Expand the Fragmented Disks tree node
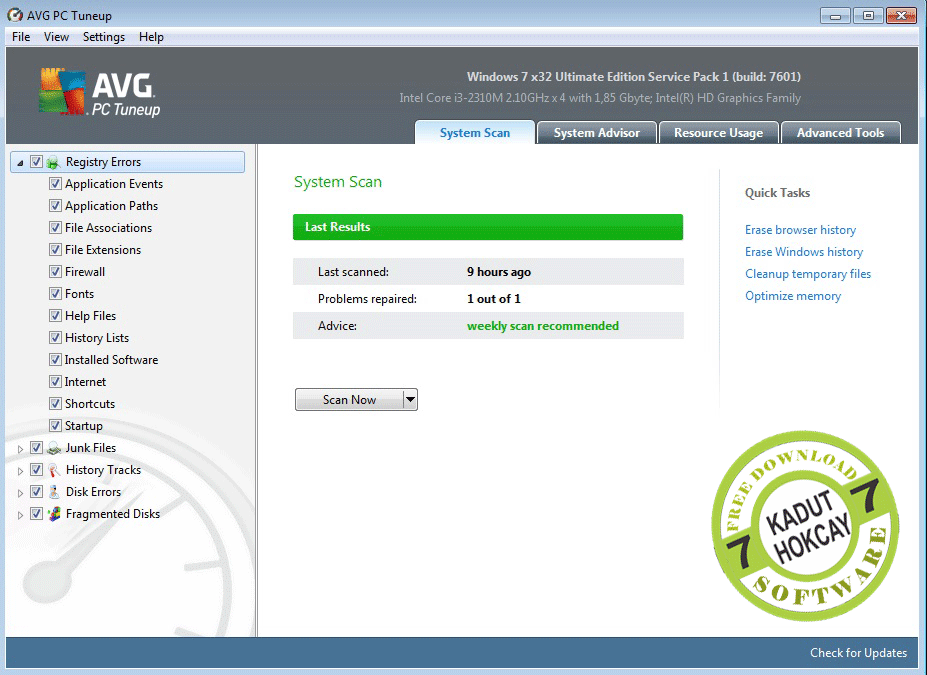Screen dimensions: 927x675 click(x=20, y=515)
